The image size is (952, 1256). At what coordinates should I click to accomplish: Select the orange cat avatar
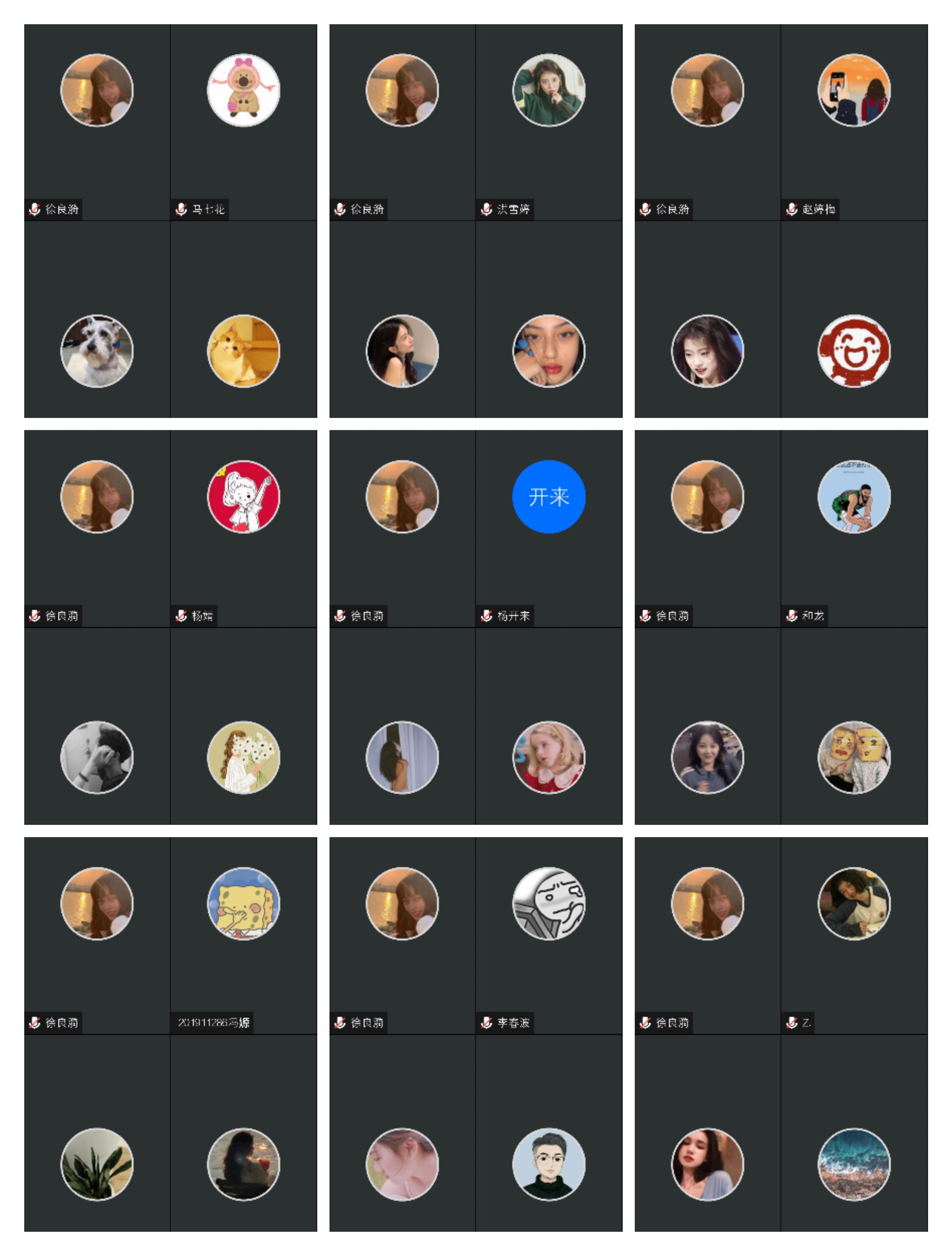(244, 351)
